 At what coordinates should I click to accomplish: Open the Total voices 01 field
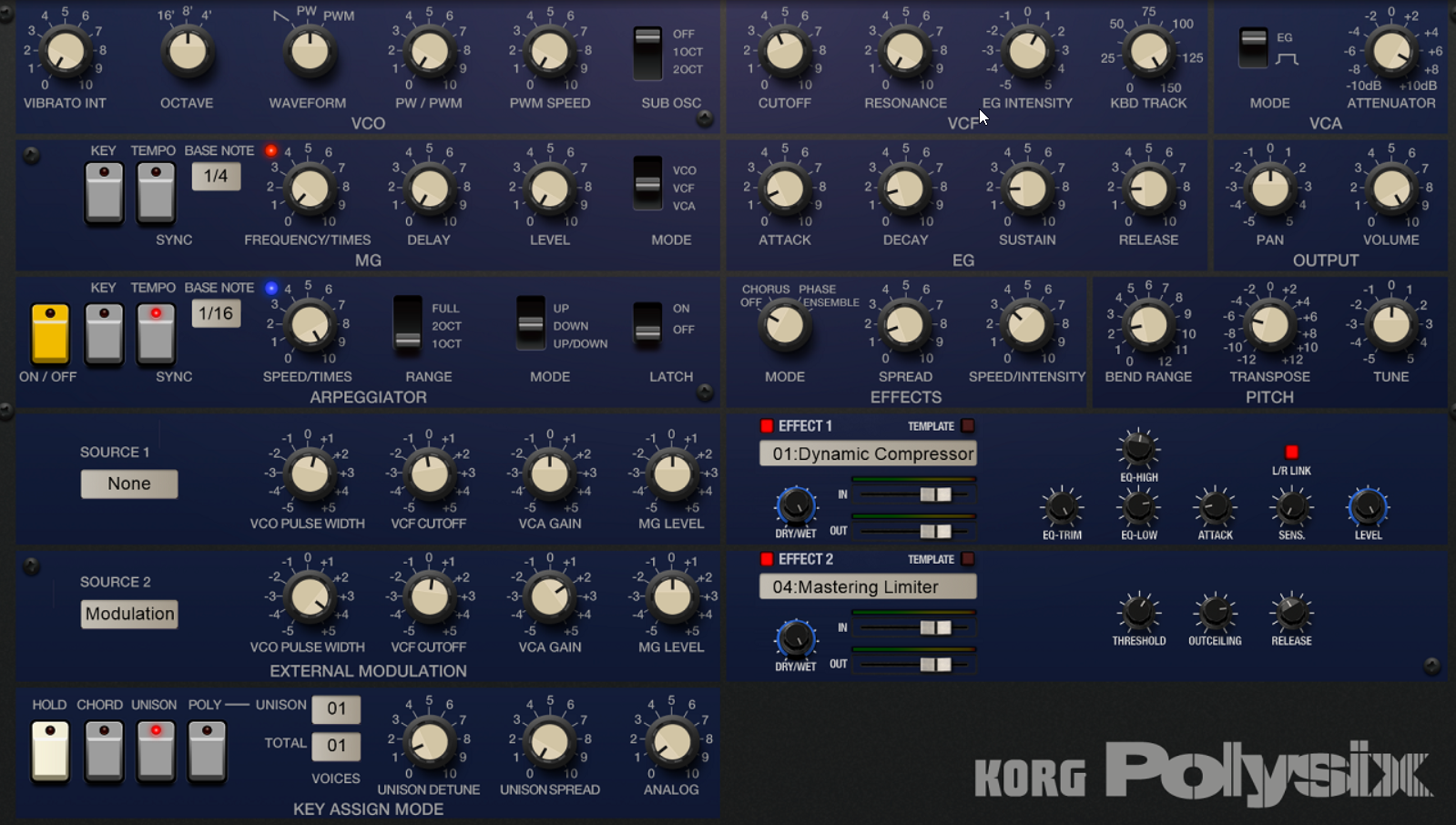point(336,746)
